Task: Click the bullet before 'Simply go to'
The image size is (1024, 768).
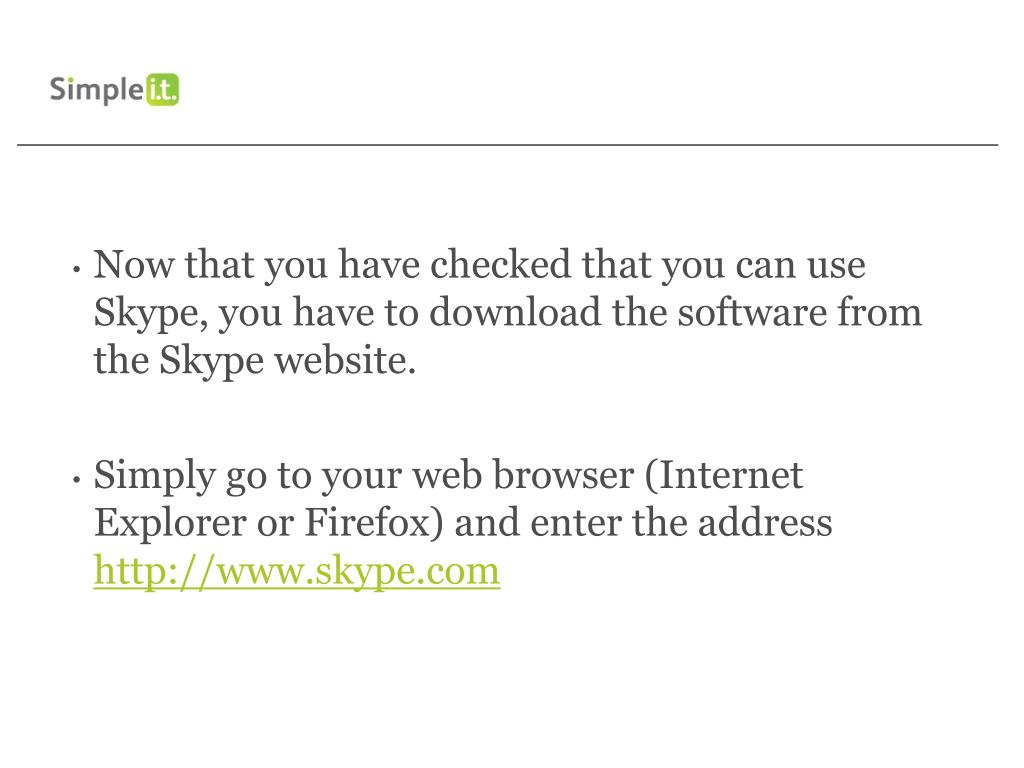Action: click(x=77, y=479)
